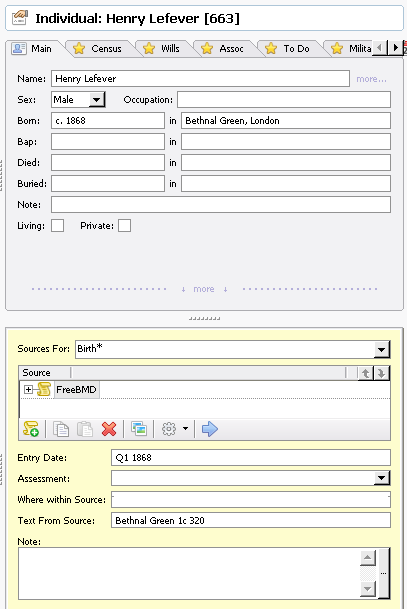Screen dimensions: 407x609
Task: Switch to the Census tab
Action: 99,49
